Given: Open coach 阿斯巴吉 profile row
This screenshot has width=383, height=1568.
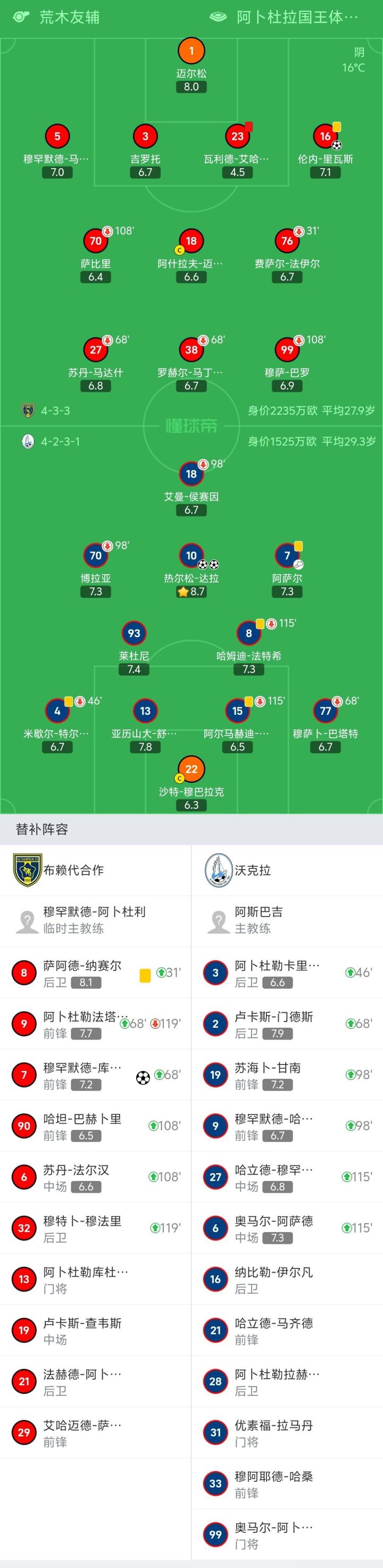Looking at the screenshot, I should [x=287, y=920].
